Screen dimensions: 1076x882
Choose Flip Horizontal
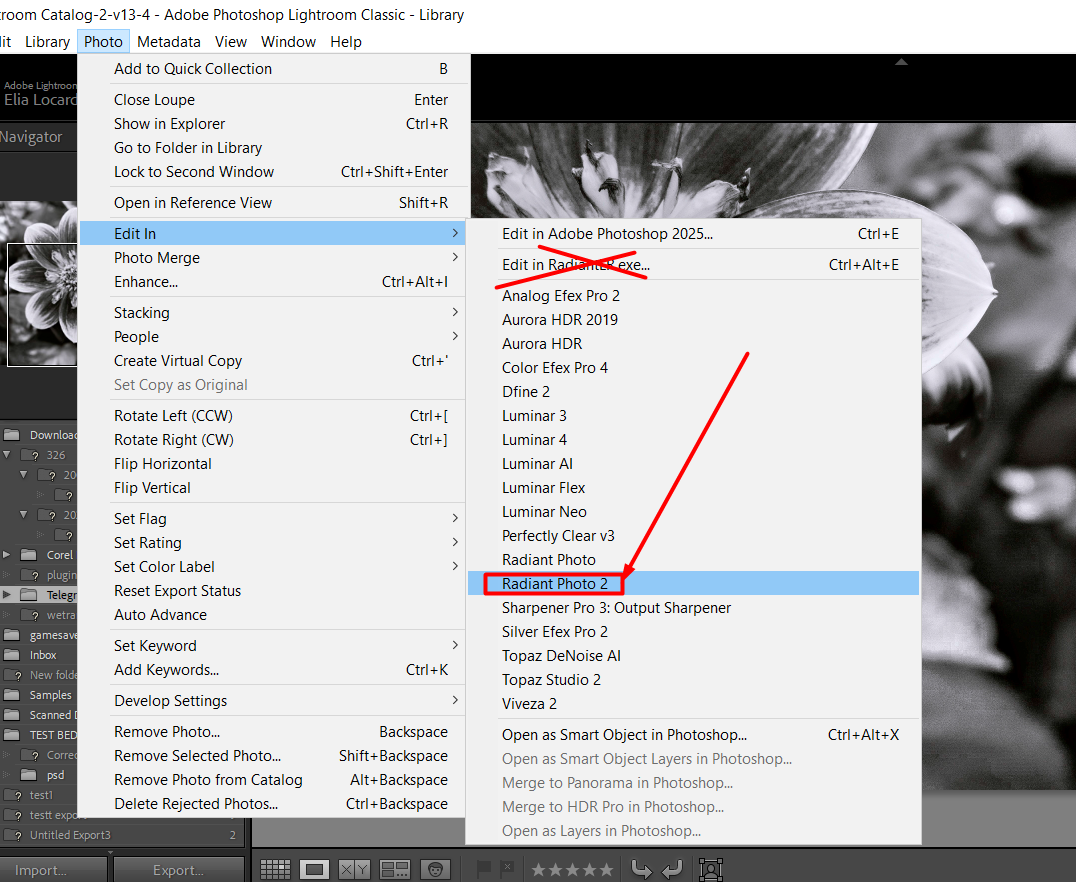[272, 463]
